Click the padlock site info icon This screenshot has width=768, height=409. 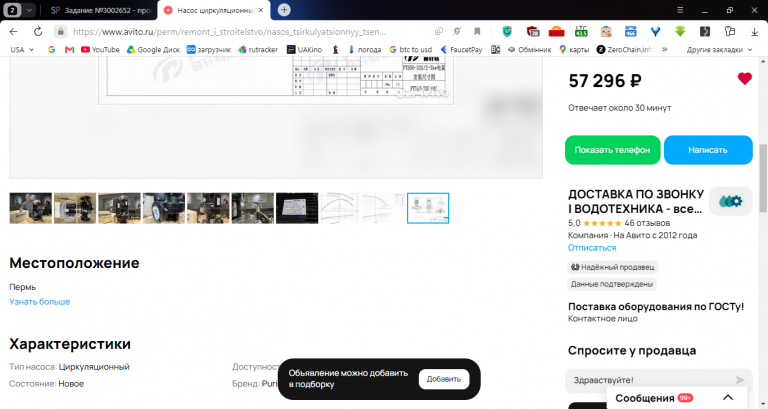coord(60,31)
